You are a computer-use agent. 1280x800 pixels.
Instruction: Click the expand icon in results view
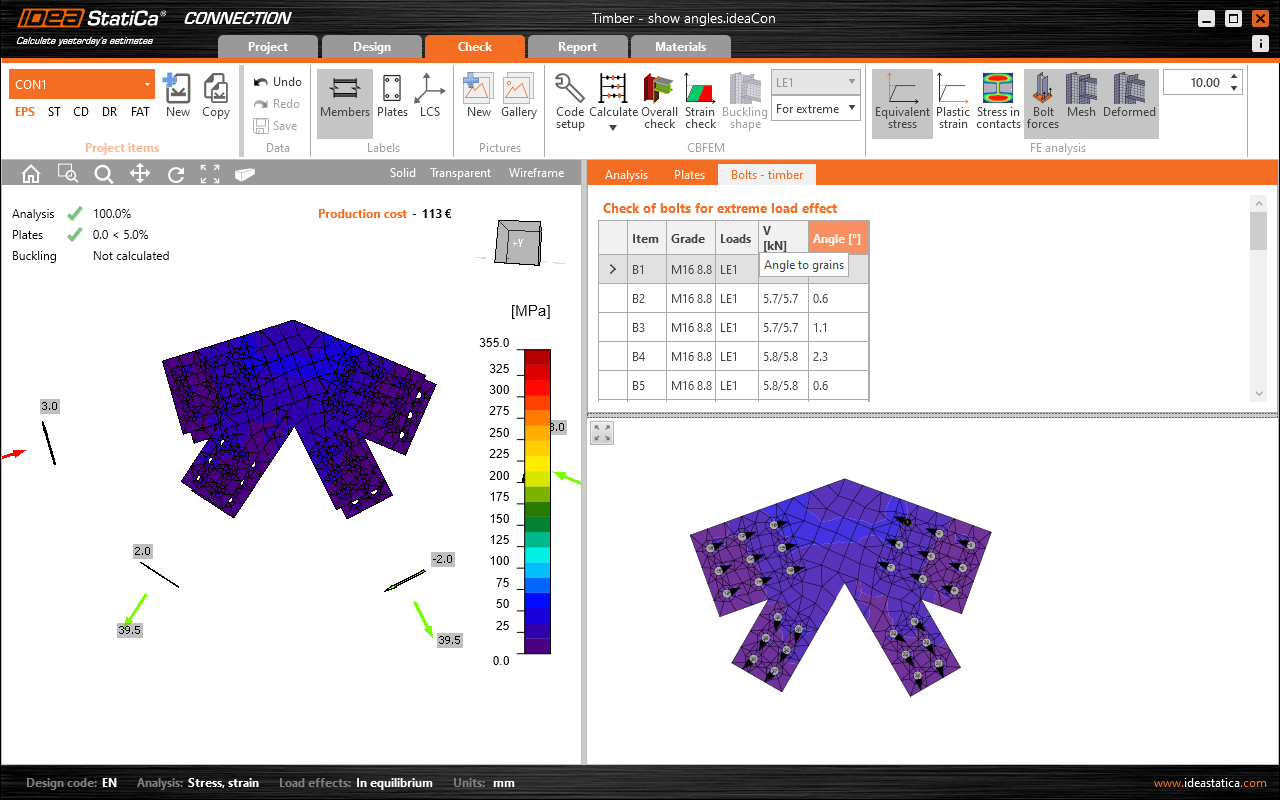pyautogui.click(x=602, y=432)
